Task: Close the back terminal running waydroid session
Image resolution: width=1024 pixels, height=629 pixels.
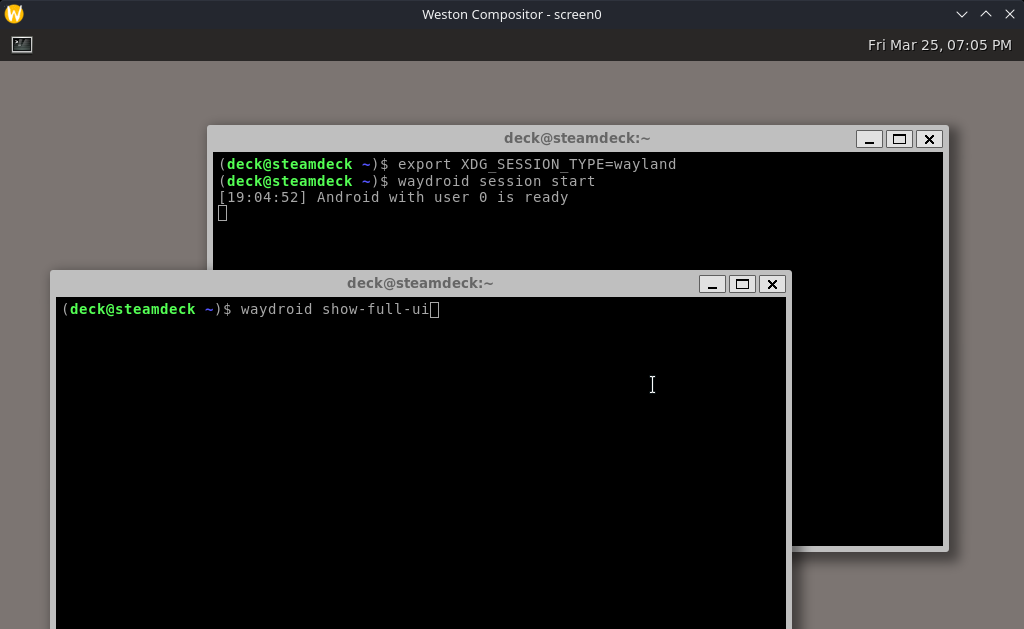Action: [929, 139]
